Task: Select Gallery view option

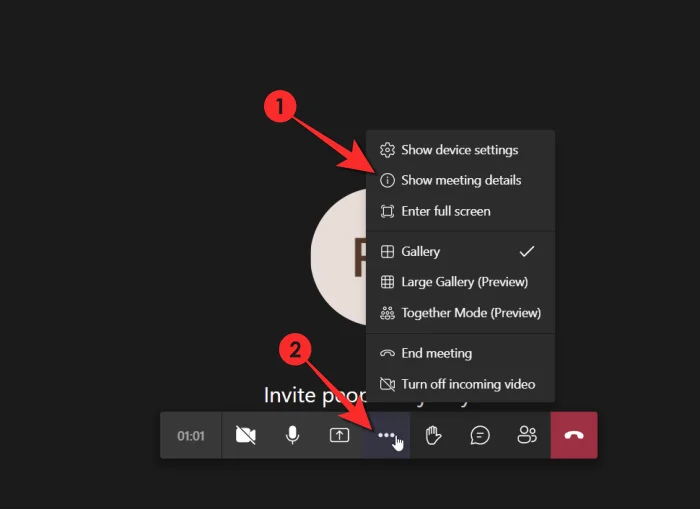Action: [x=460, y=251]
